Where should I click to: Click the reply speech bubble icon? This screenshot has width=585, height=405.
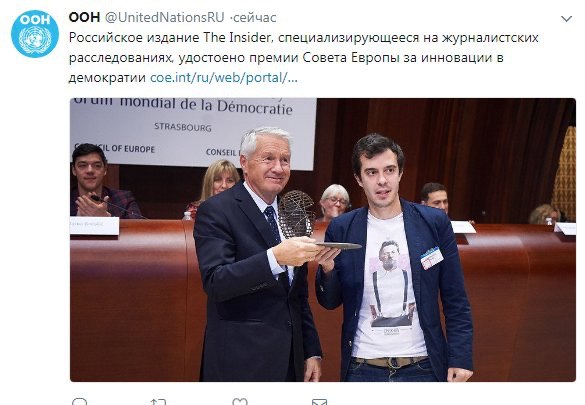tap(79, 402)
